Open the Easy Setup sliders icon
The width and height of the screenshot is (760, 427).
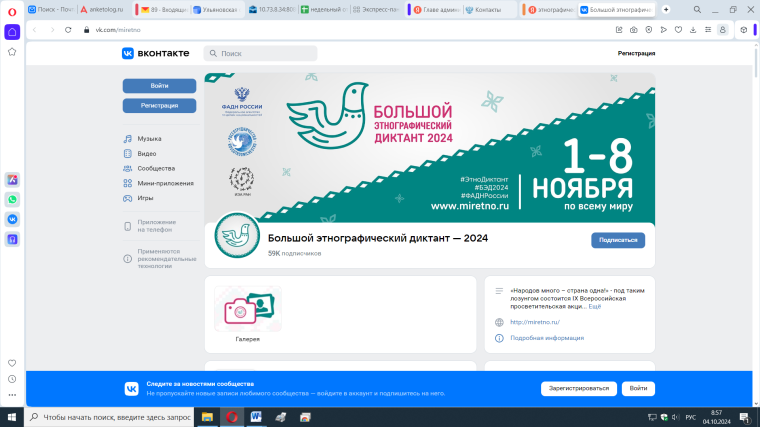pos(708,30)
